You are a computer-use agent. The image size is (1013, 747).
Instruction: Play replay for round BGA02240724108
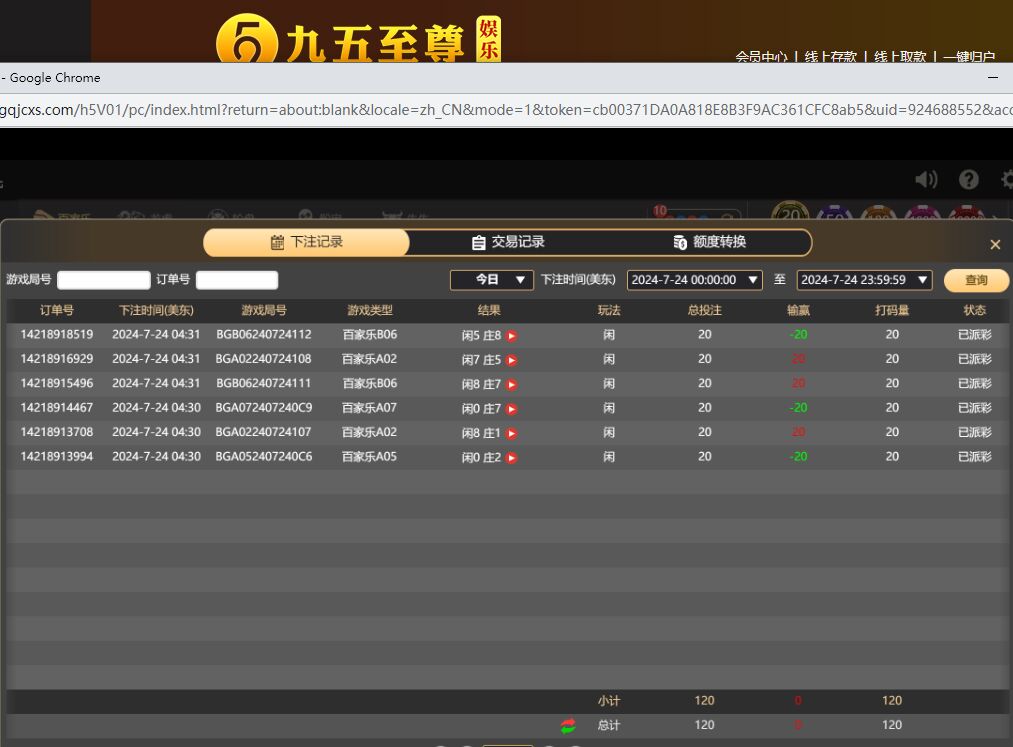click(511, 360)
